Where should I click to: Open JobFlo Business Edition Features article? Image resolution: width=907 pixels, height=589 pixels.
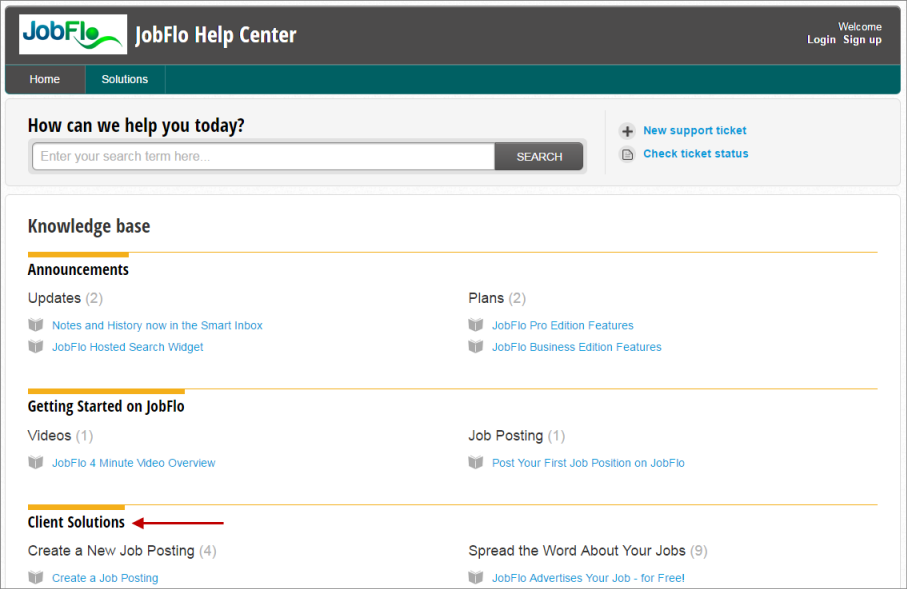click(x=577, y=347)
